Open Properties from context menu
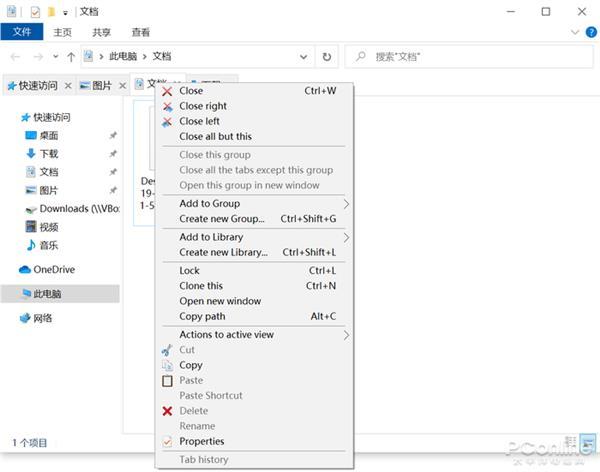 point(254,441)
